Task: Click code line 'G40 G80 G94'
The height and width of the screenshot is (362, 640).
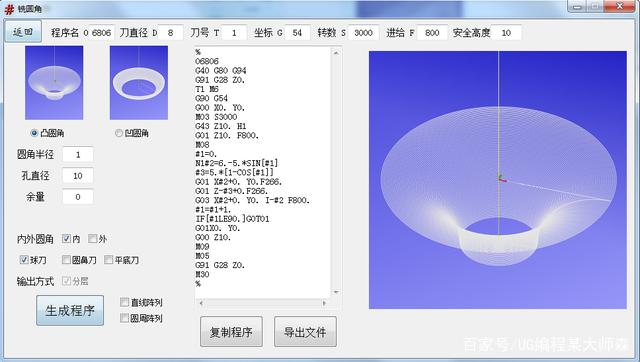Action: (x=221, y=71)
